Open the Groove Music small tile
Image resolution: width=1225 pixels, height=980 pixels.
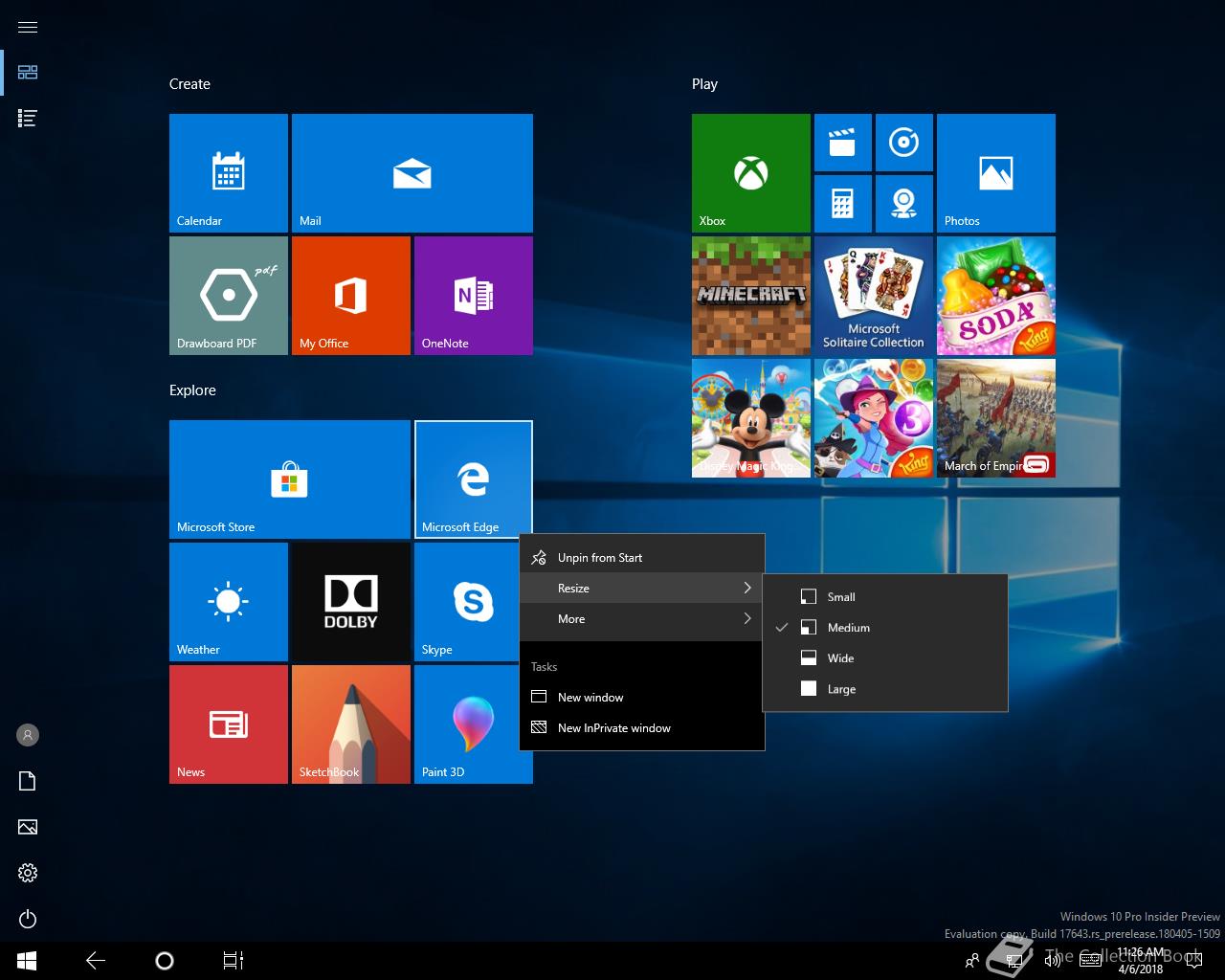pos(904,143)
